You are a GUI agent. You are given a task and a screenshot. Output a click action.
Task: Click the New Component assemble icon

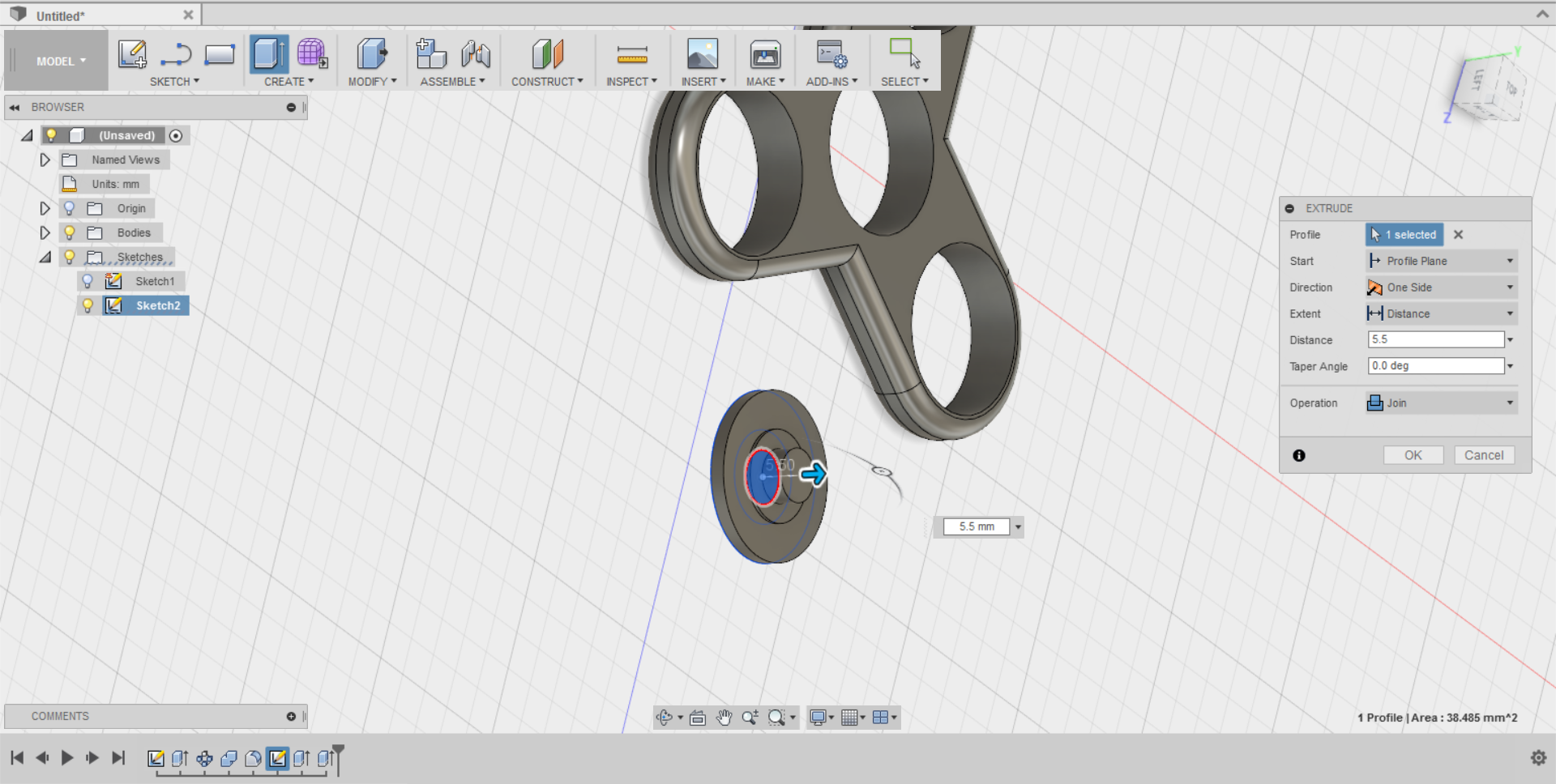click(431, 54)
